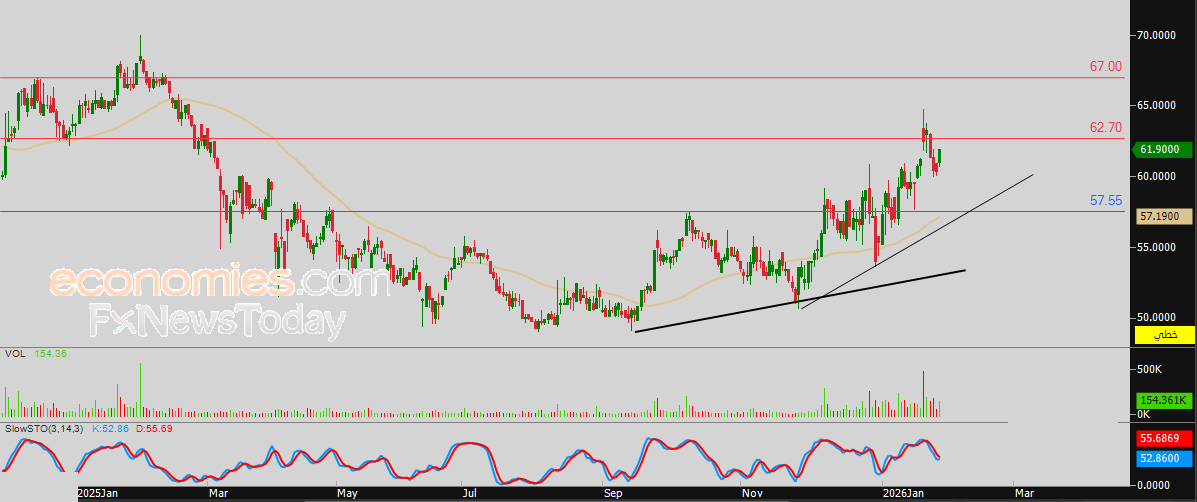Click the green 154.361K volume tag
The width and height of the screenshot is (1197, 502).
pos(1163,401)
